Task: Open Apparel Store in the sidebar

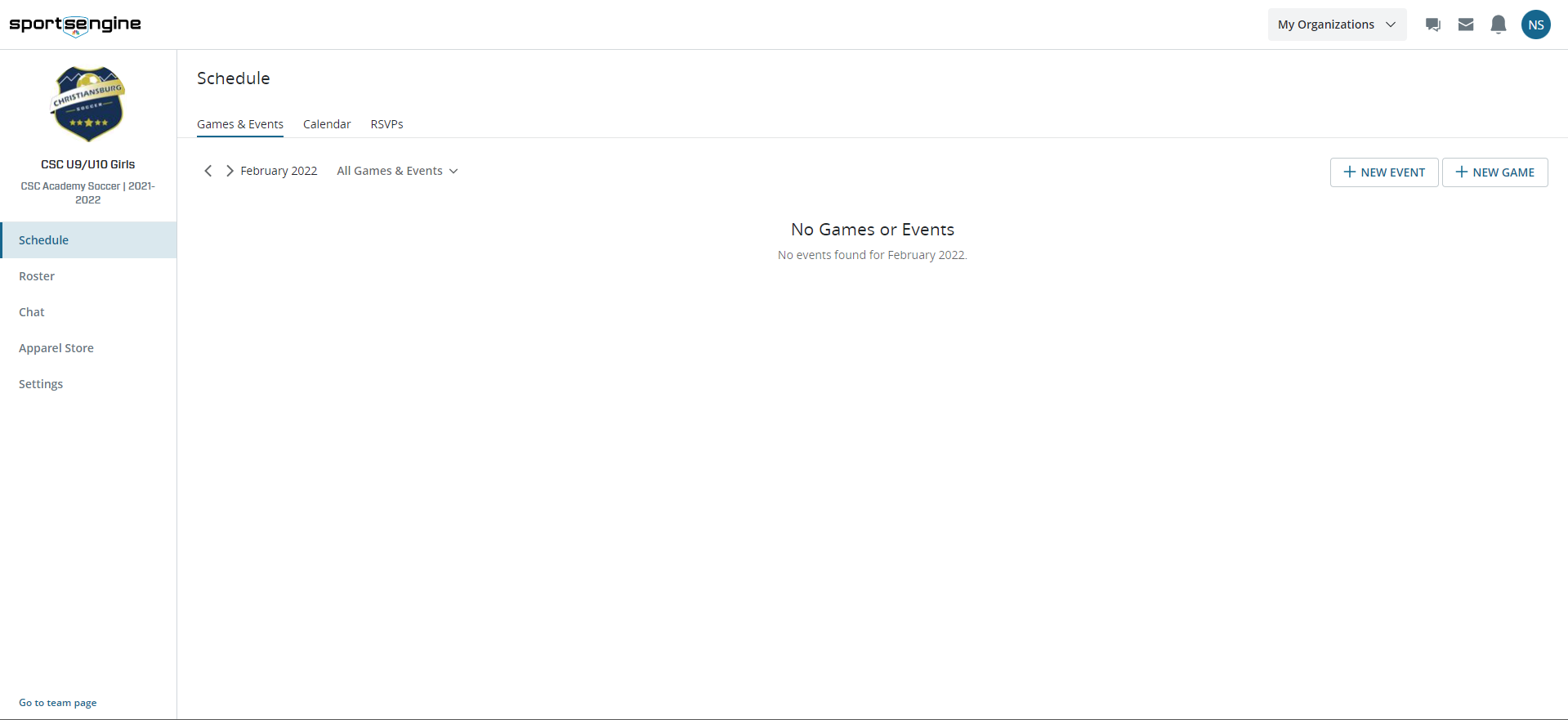Action: click(56, 348)
